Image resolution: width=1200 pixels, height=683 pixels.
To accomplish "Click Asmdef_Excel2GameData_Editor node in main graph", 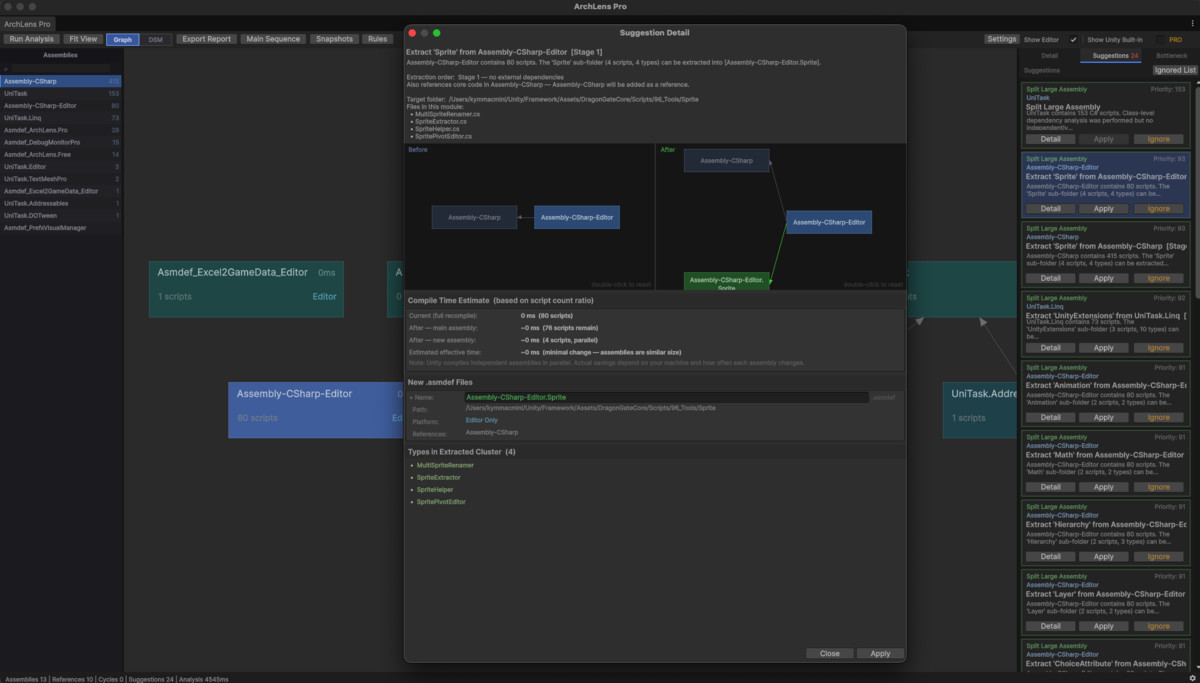I will pos(246,289).
